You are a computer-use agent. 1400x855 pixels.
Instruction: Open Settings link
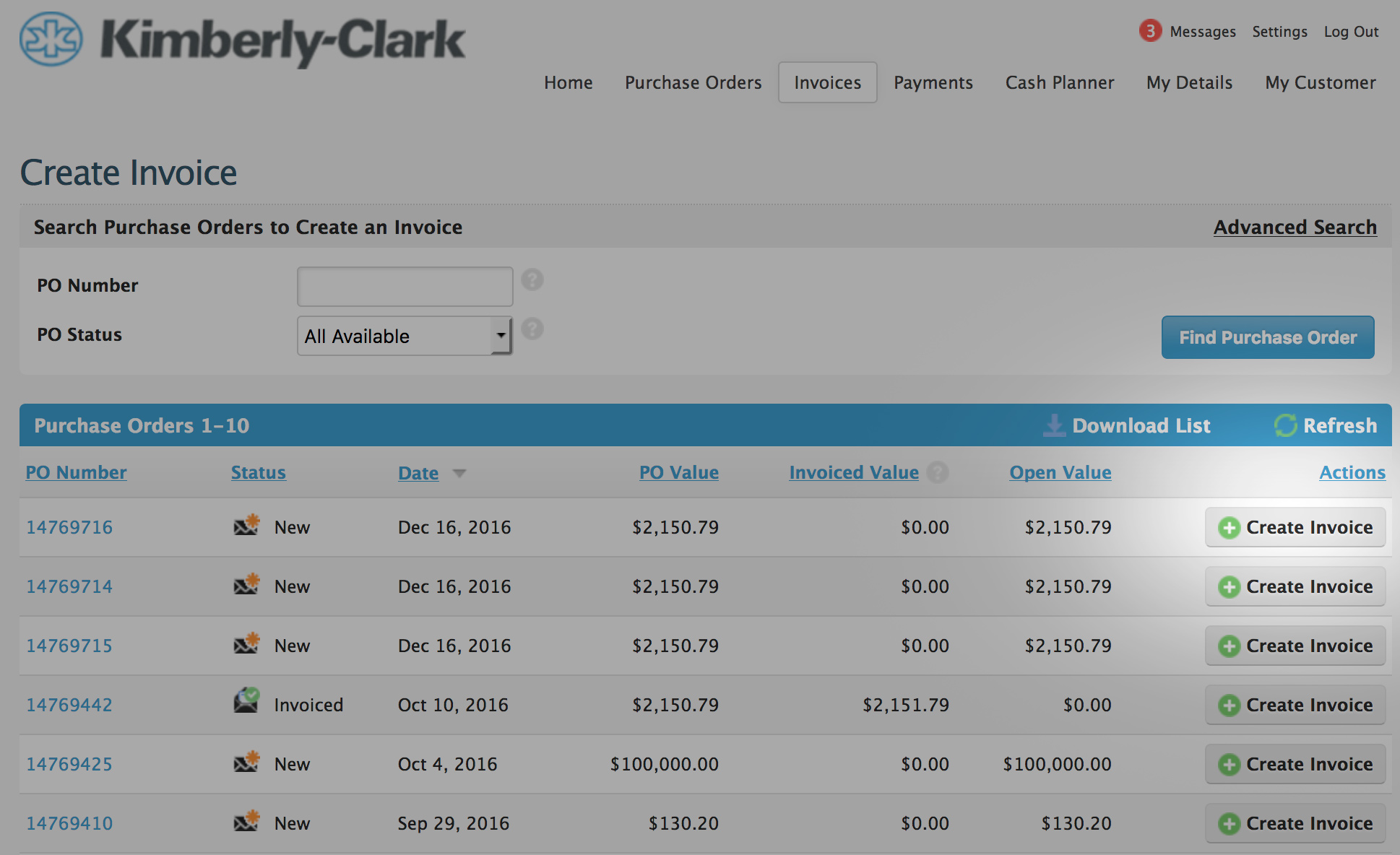point(1280,32)
